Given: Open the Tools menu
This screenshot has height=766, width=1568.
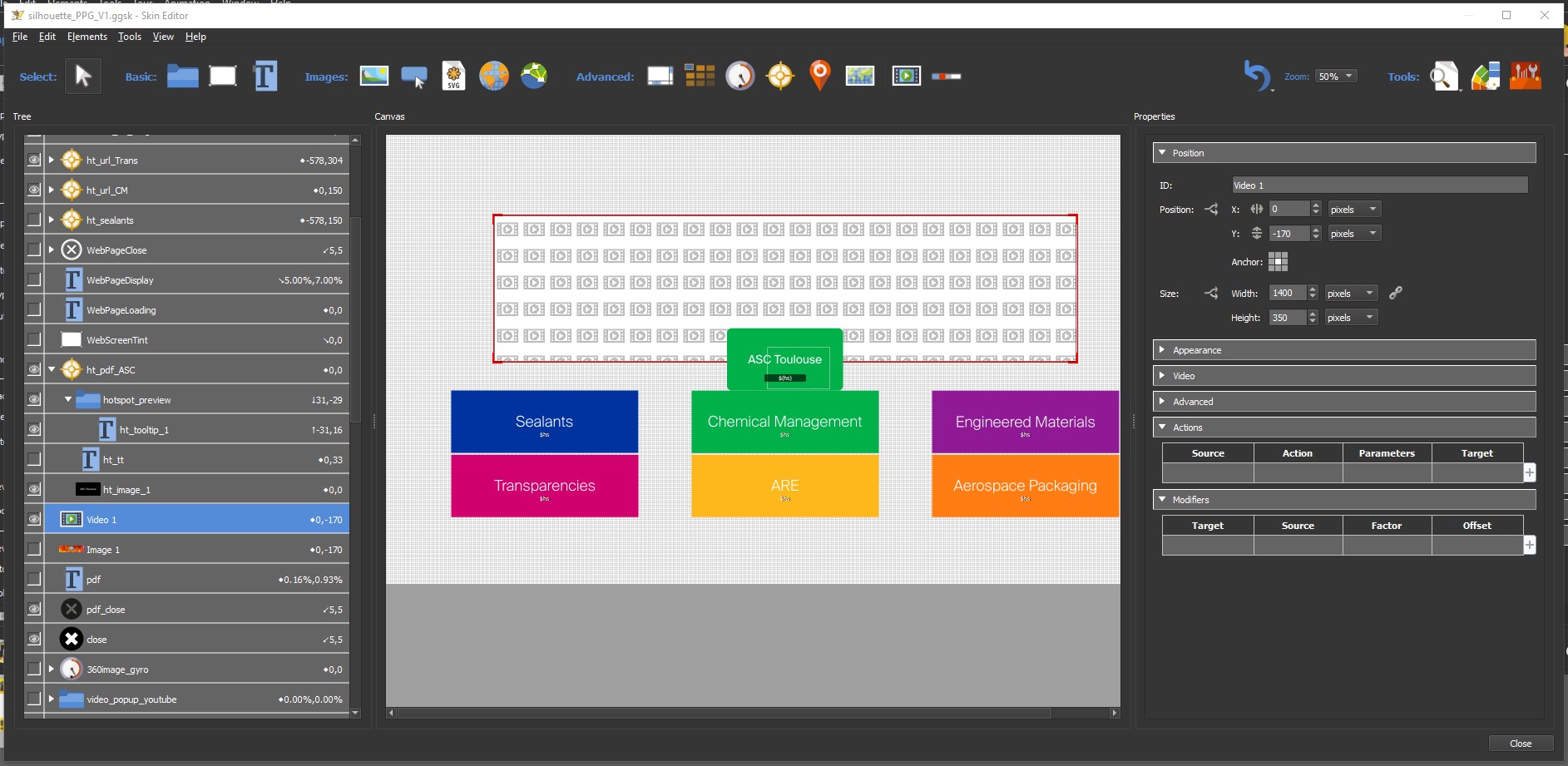Looking at the screenshot, I should [x=130, y=37].
